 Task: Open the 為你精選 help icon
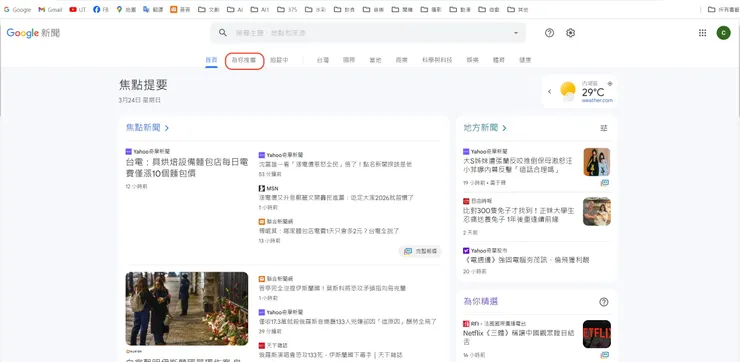tap(604, 302)
